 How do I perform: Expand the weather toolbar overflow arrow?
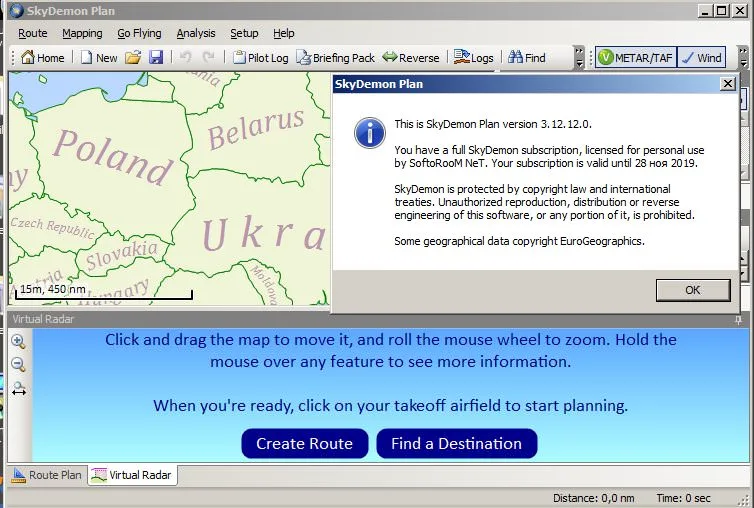pos(742,58)
